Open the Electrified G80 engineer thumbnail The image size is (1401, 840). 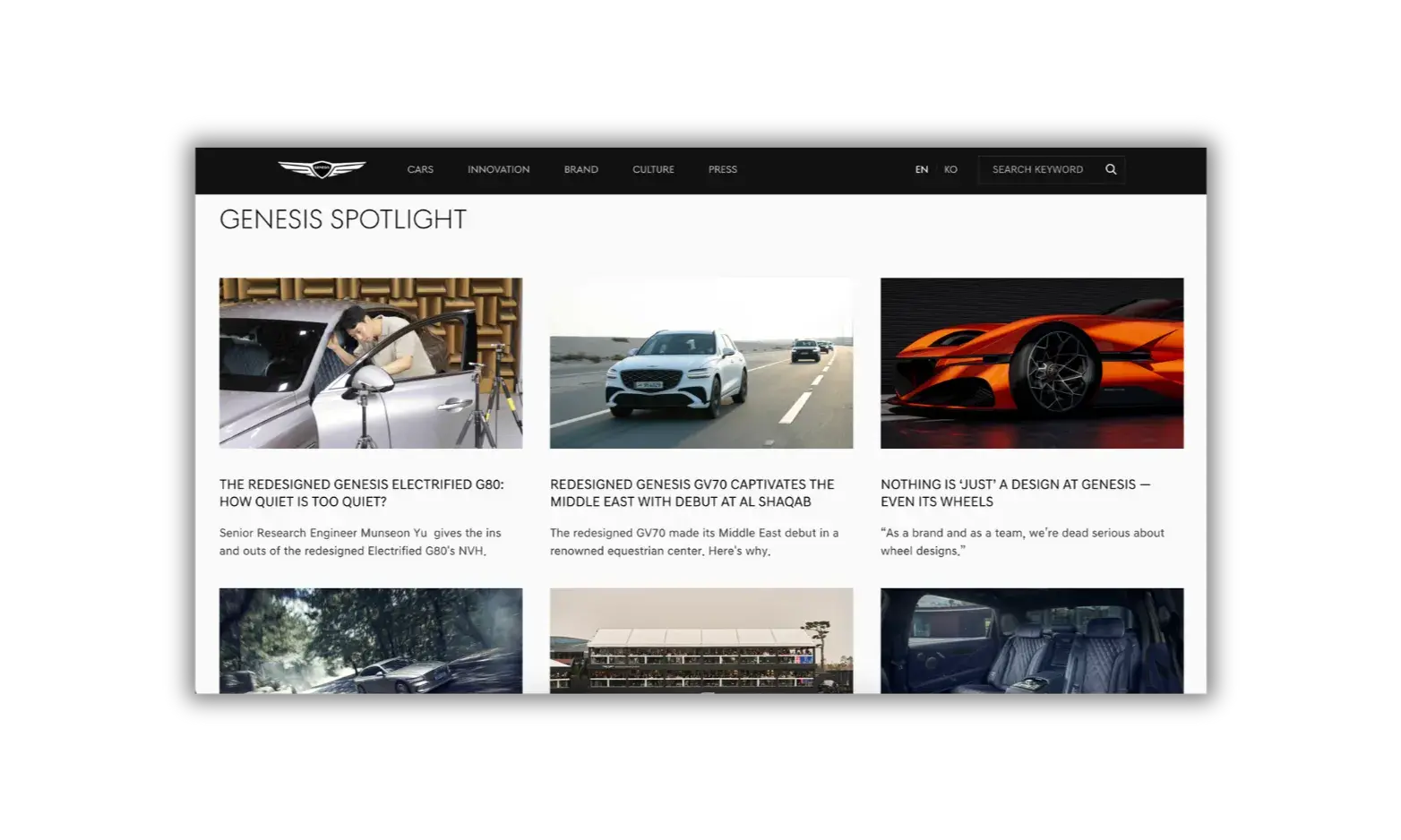point(371,363)
